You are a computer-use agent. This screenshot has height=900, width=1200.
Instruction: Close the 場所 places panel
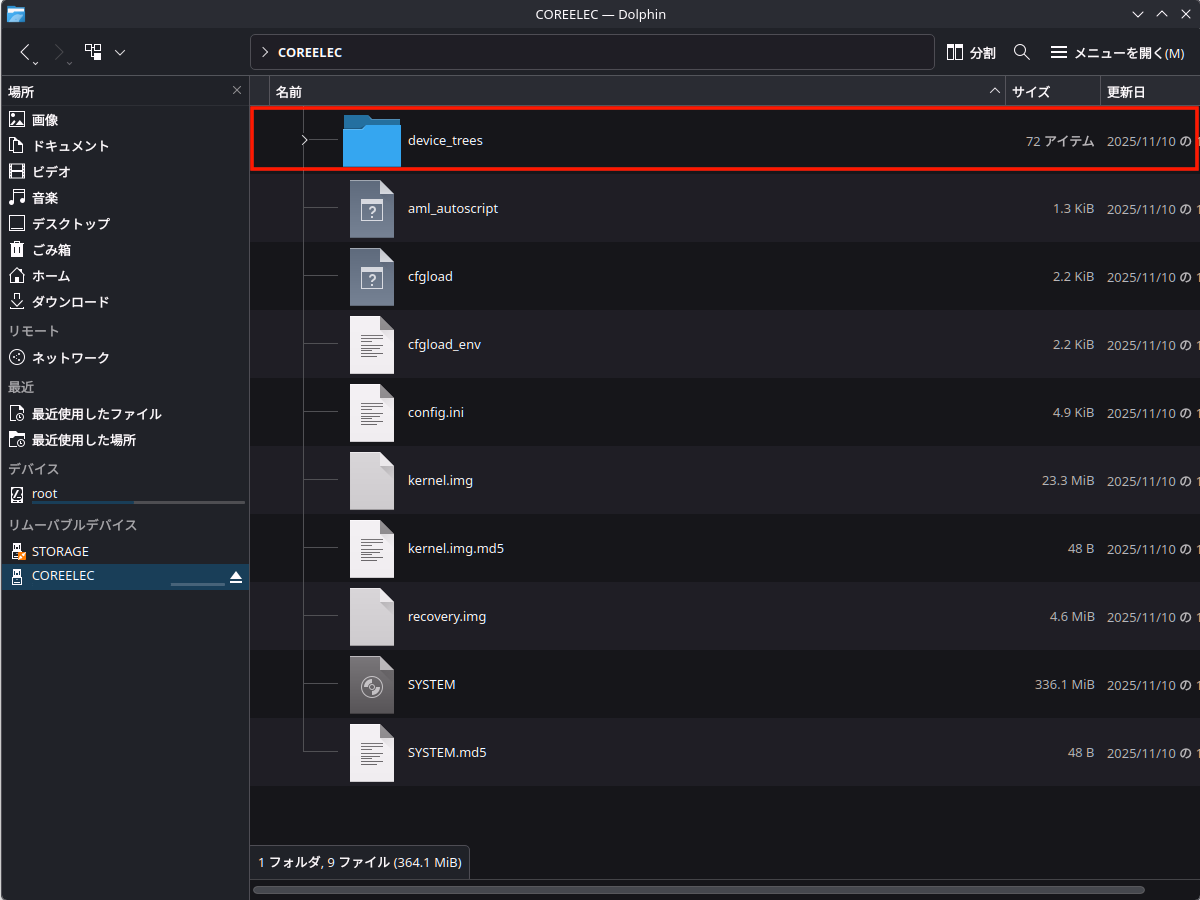click(x=237, y=90)
